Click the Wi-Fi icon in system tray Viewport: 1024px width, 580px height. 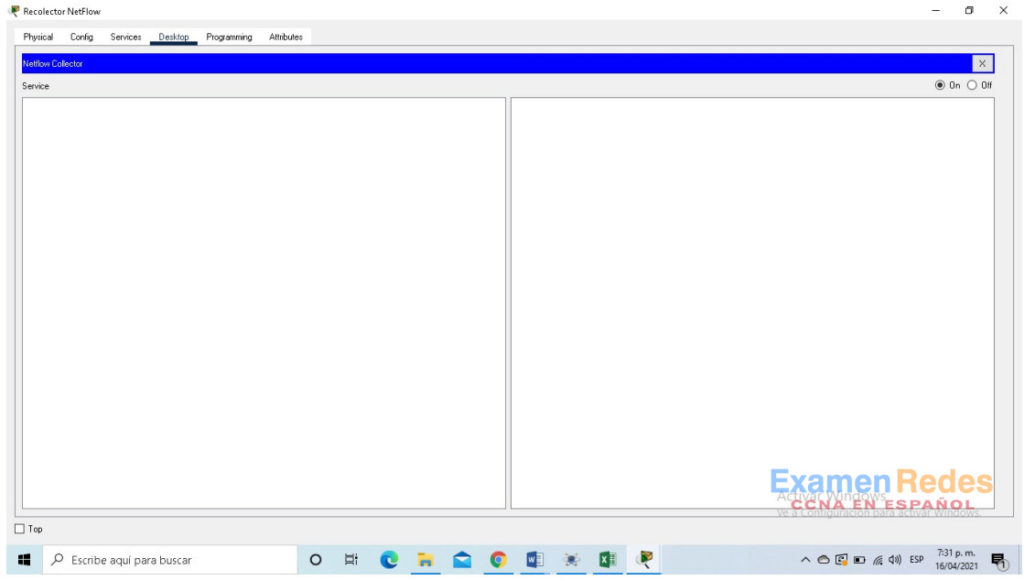tap(878, 559)
